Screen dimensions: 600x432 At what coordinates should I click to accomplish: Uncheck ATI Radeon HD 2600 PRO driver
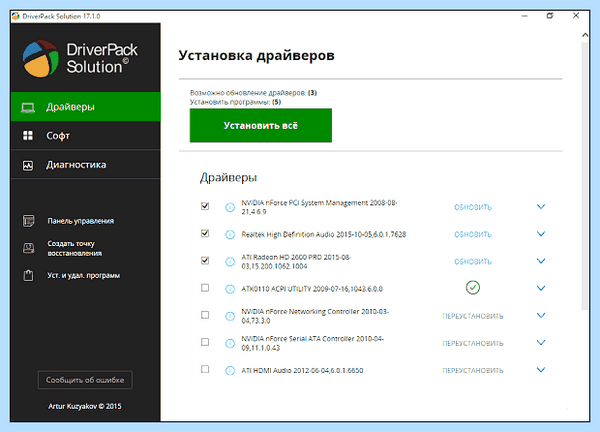click(x=205, y=260)
